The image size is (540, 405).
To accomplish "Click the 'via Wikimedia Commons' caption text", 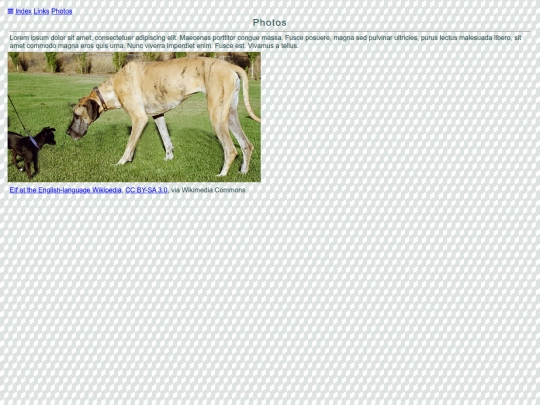I will [x=208, y=190].
